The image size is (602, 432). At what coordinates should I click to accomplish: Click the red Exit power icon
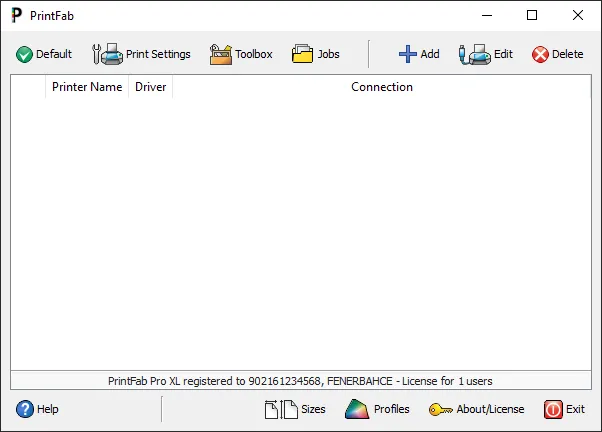(x=553, y=409)
